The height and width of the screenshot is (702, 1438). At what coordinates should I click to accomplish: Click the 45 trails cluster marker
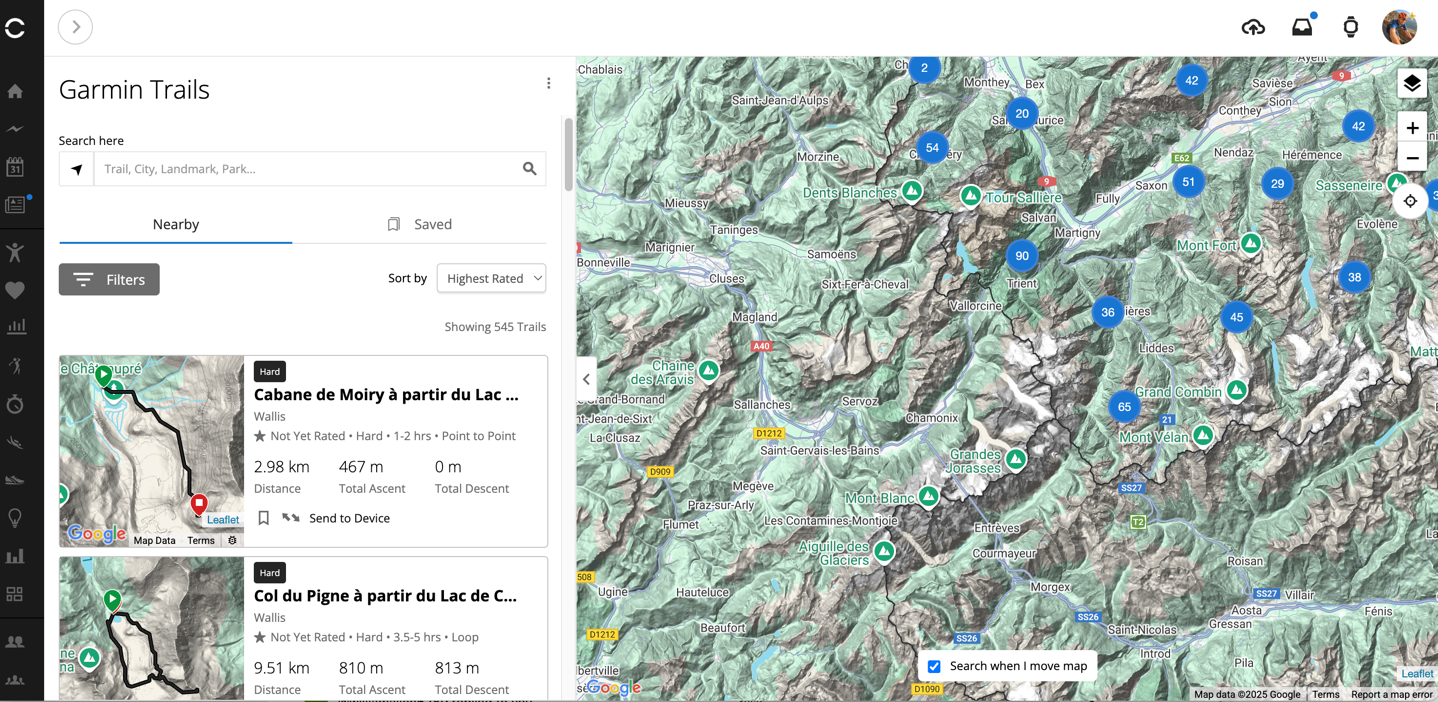(x=1237, y=317)
